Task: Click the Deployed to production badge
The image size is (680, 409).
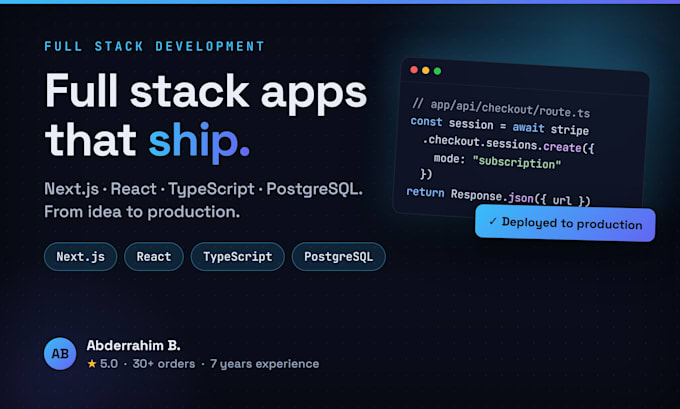Action: click(x=565, y=223)
